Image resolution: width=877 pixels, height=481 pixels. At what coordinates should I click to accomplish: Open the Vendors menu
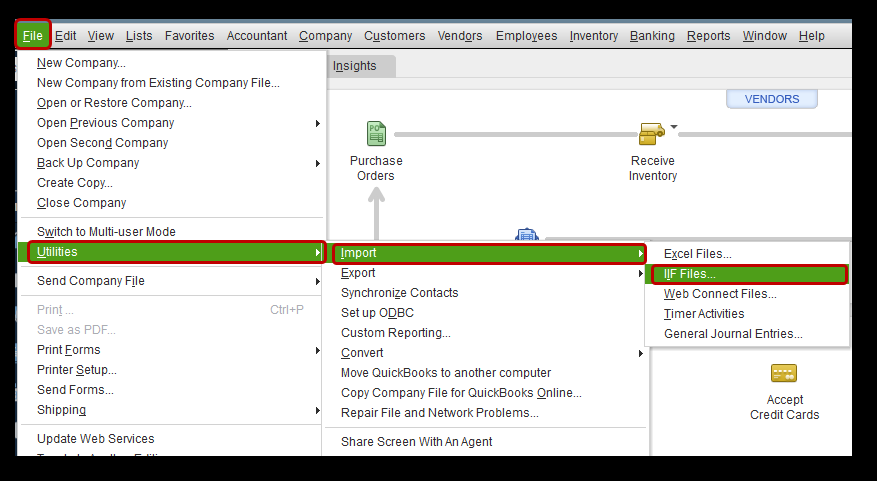[x=460, y=36]
